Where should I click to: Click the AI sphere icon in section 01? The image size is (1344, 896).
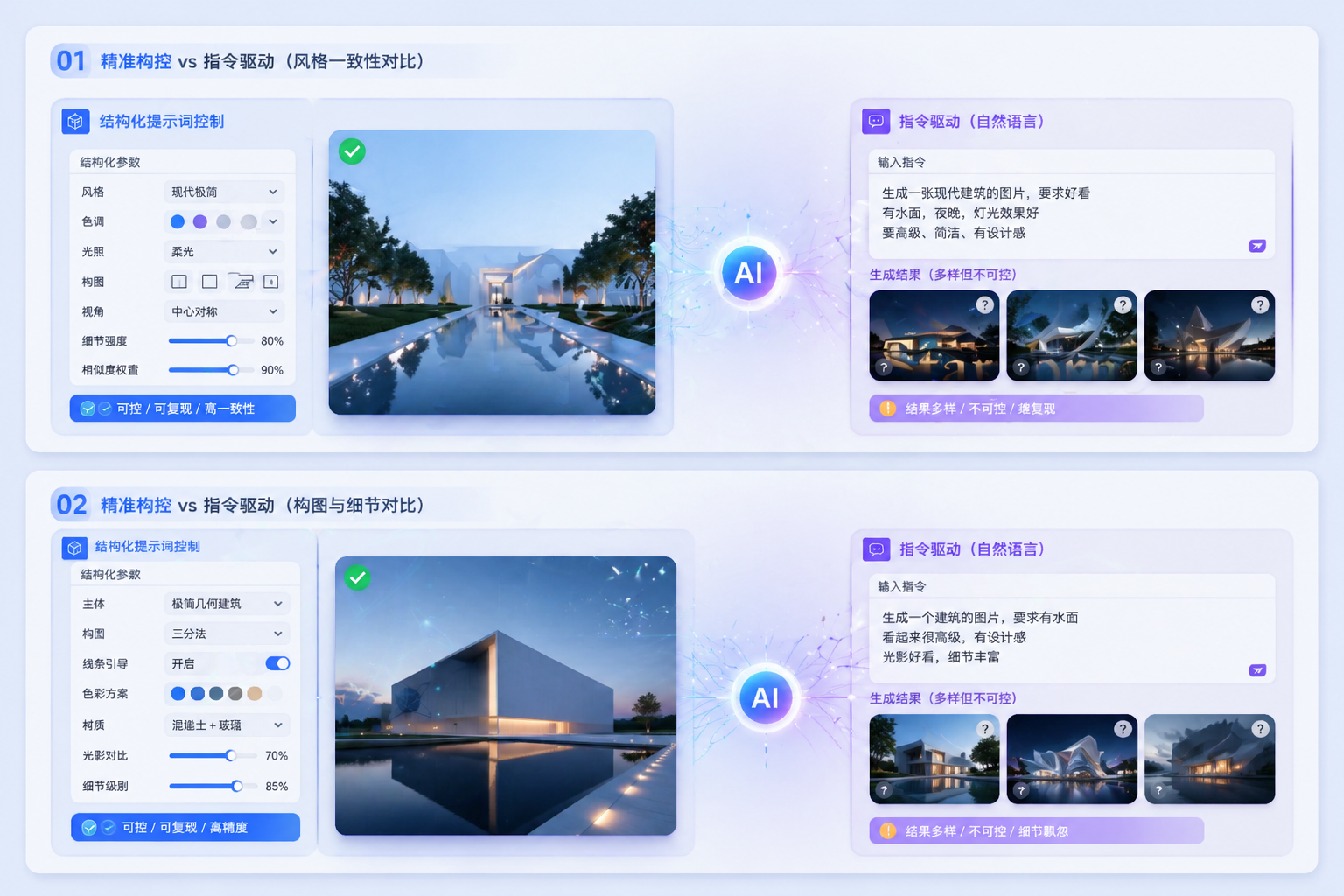(x=748, y=273)
